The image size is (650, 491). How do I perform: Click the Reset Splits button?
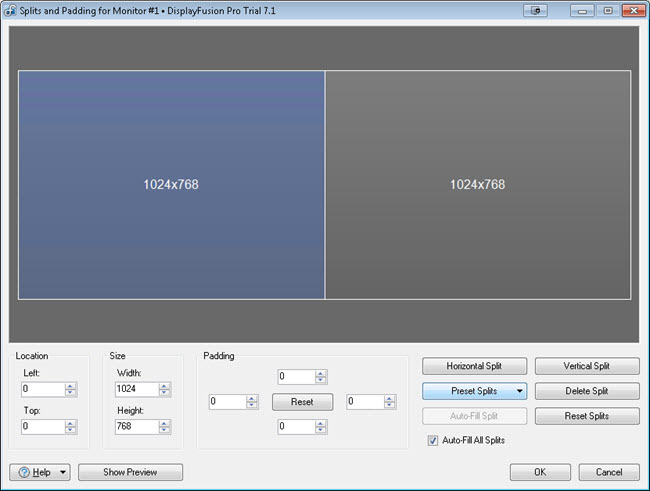pyautogui.click(x=587, y=416)
